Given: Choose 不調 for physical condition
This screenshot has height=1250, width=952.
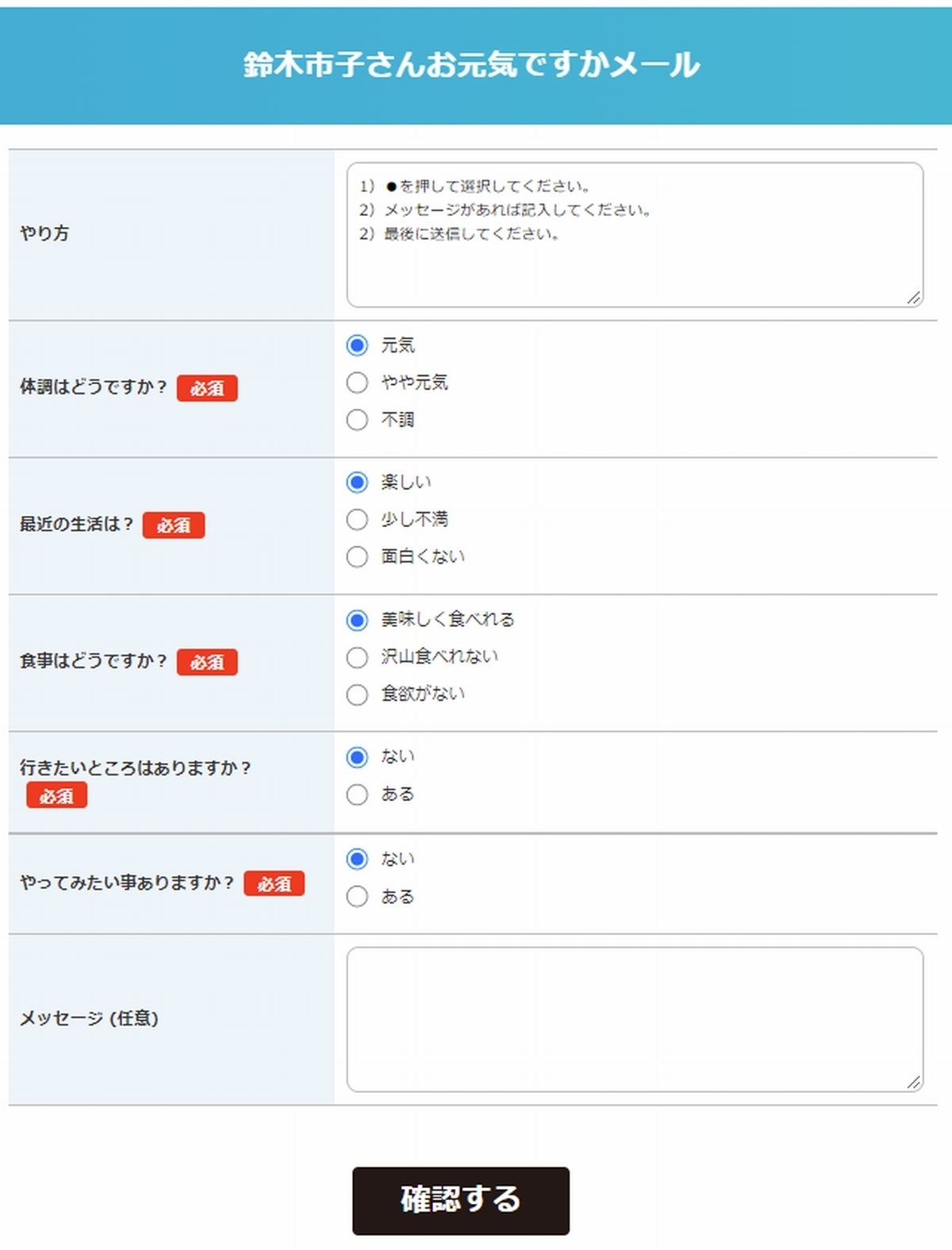Looking at the screenshot, I should tap(357, 420).
